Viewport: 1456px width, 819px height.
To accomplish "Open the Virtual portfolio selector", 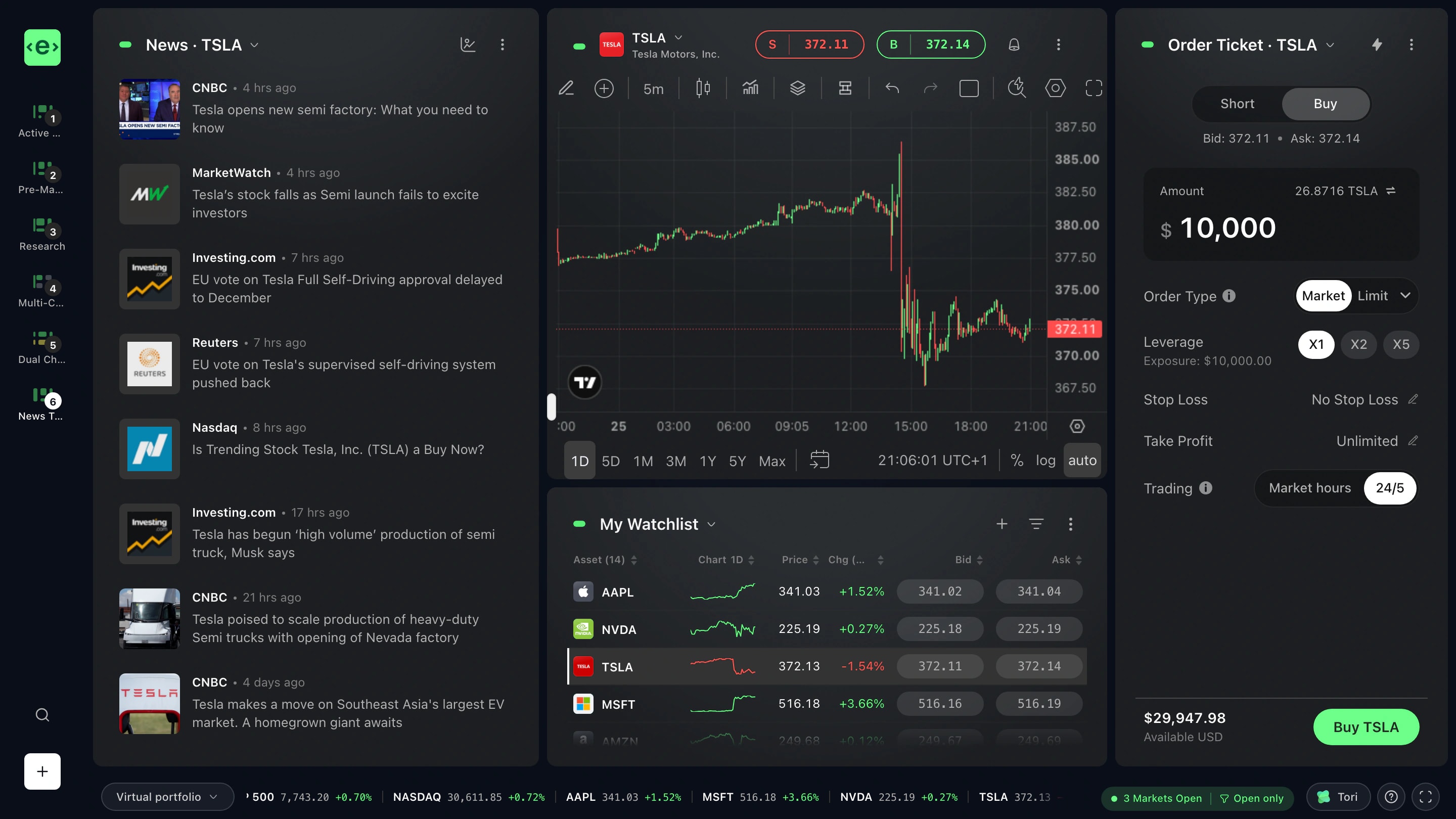I will [167, 797].
